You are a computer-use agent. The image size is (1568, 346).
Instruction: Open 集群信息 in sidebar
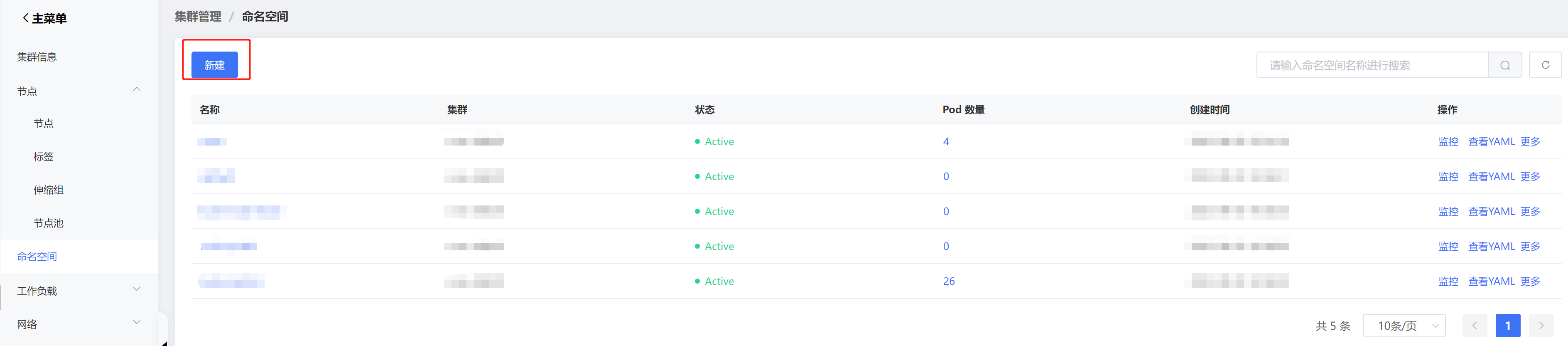click(37, 57)
